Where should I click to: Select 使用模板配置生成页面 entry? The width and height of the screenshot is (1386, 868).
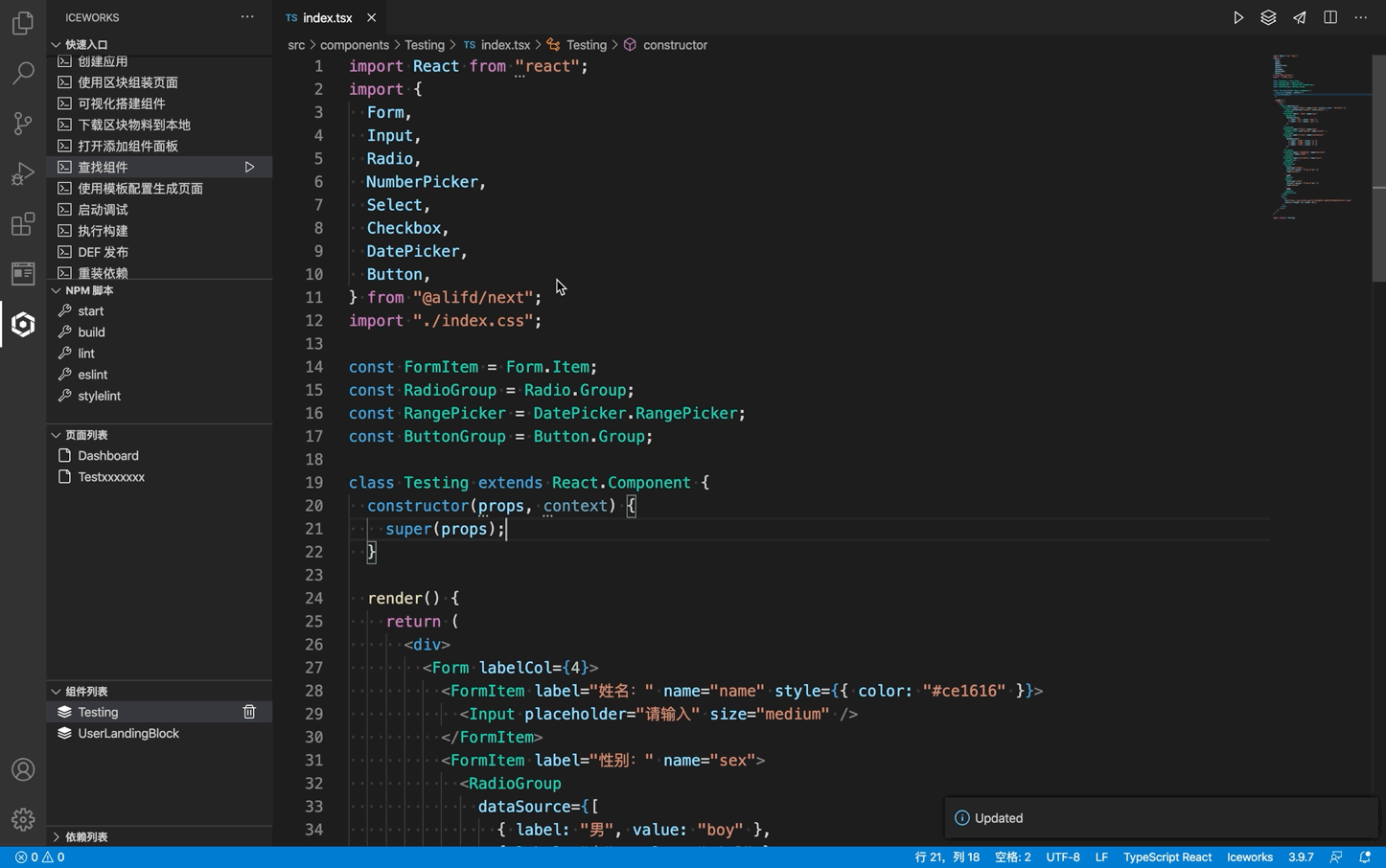tap(159, 189)
